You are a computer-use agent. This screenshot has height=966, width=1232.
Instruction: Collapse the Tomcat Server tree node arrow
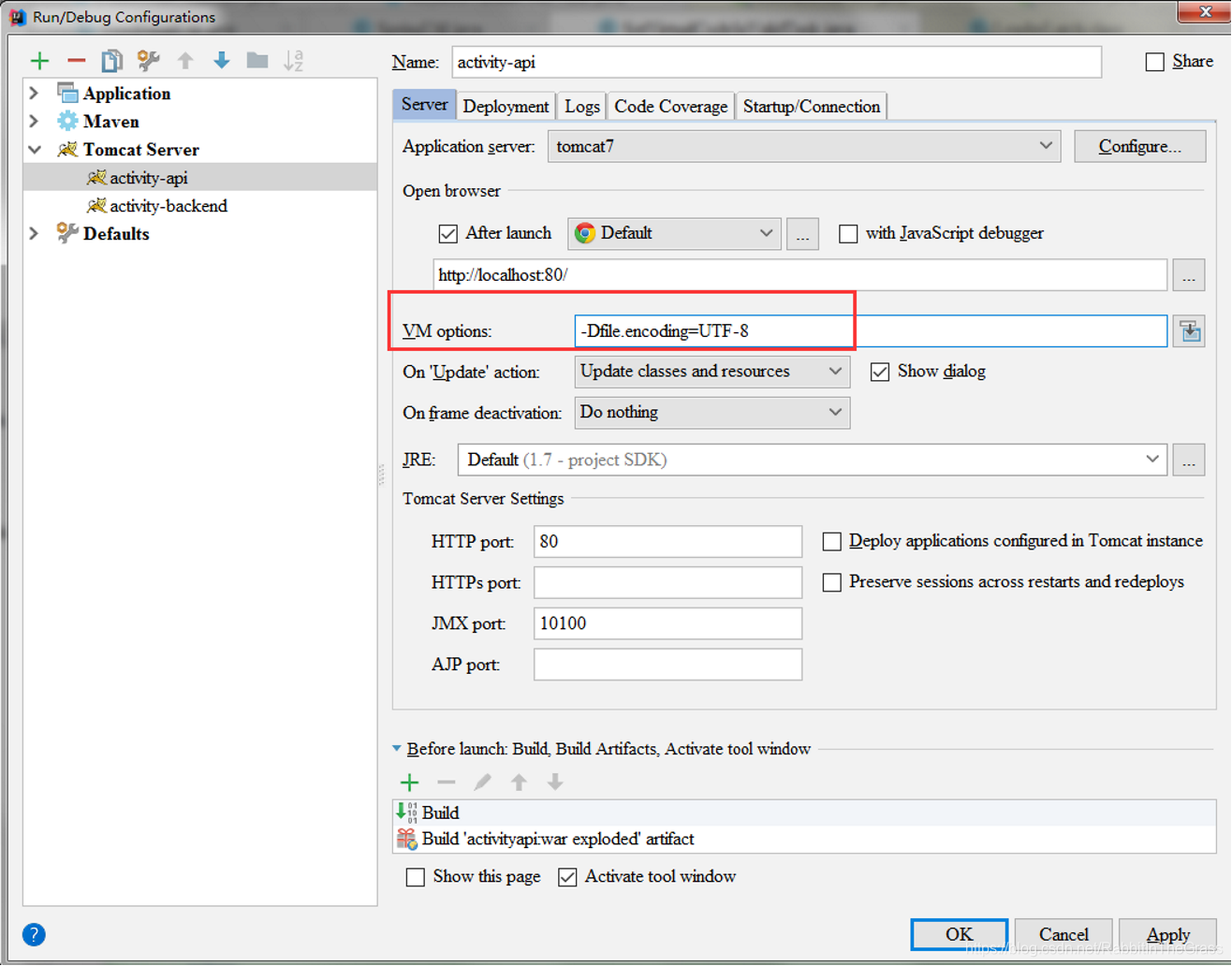(35, 149)
